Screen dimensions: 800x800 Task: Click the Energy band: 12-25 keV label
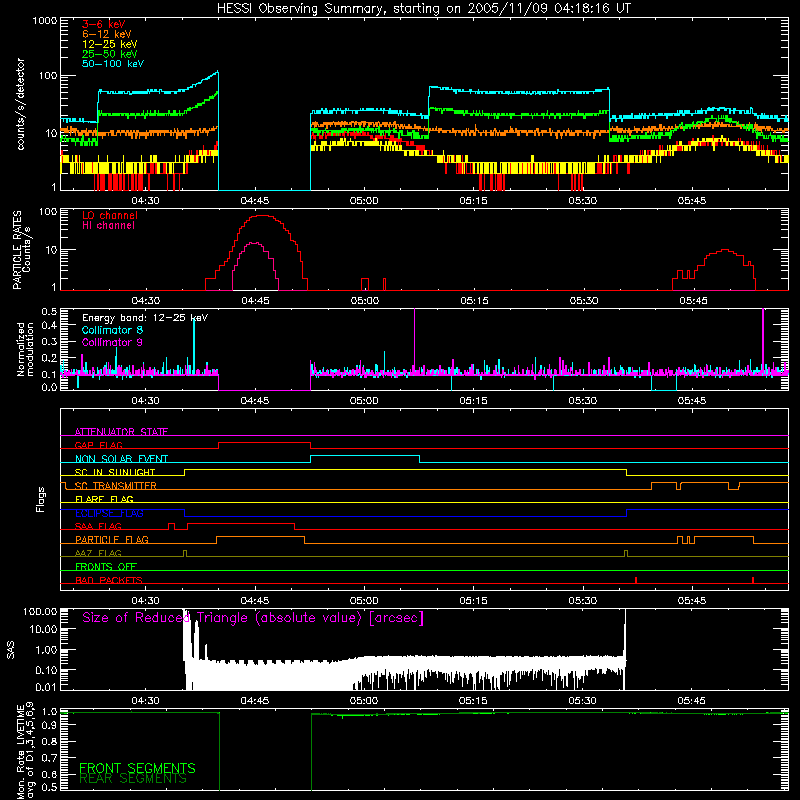coord(145,318)
